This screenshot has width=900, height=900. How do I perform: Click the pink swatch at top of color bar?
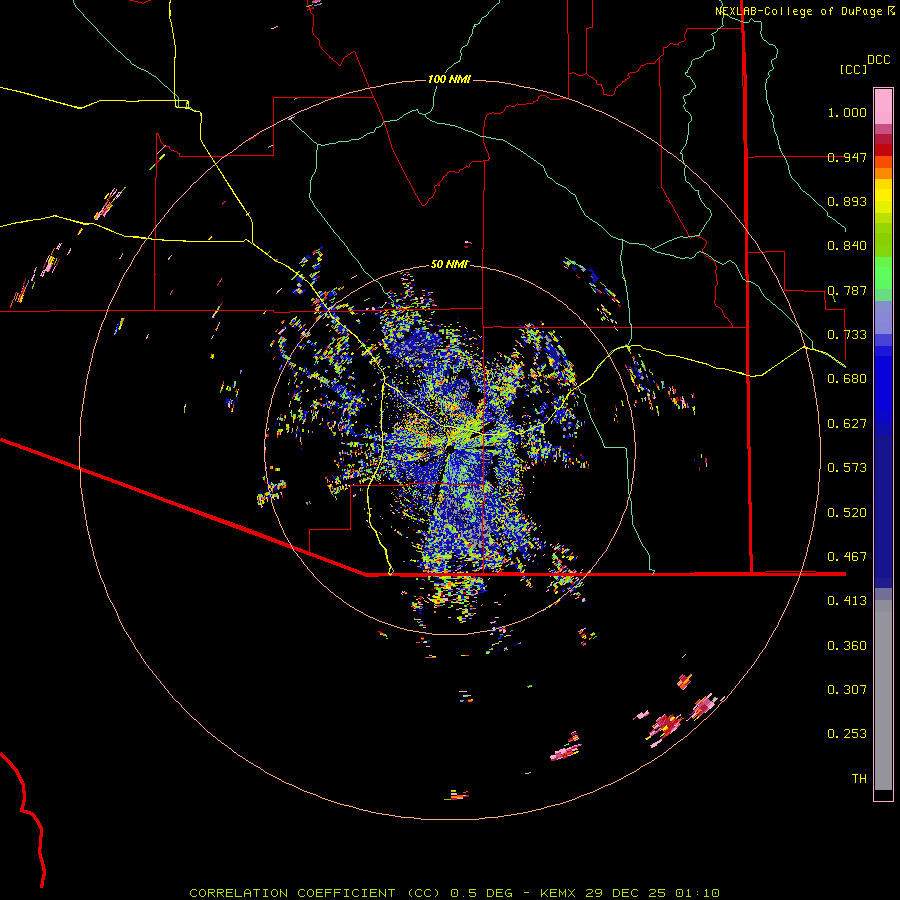883,106
